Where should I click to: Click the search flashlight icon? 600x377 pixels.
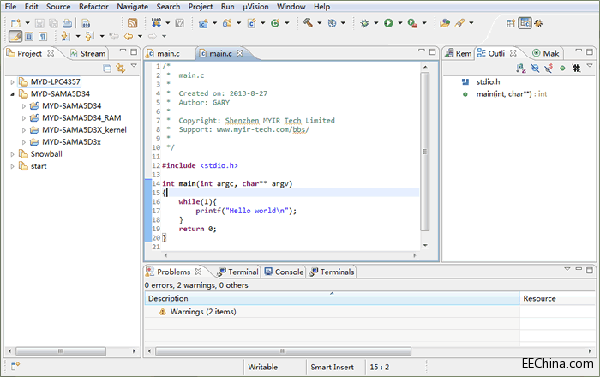click(x=460, y=23)
